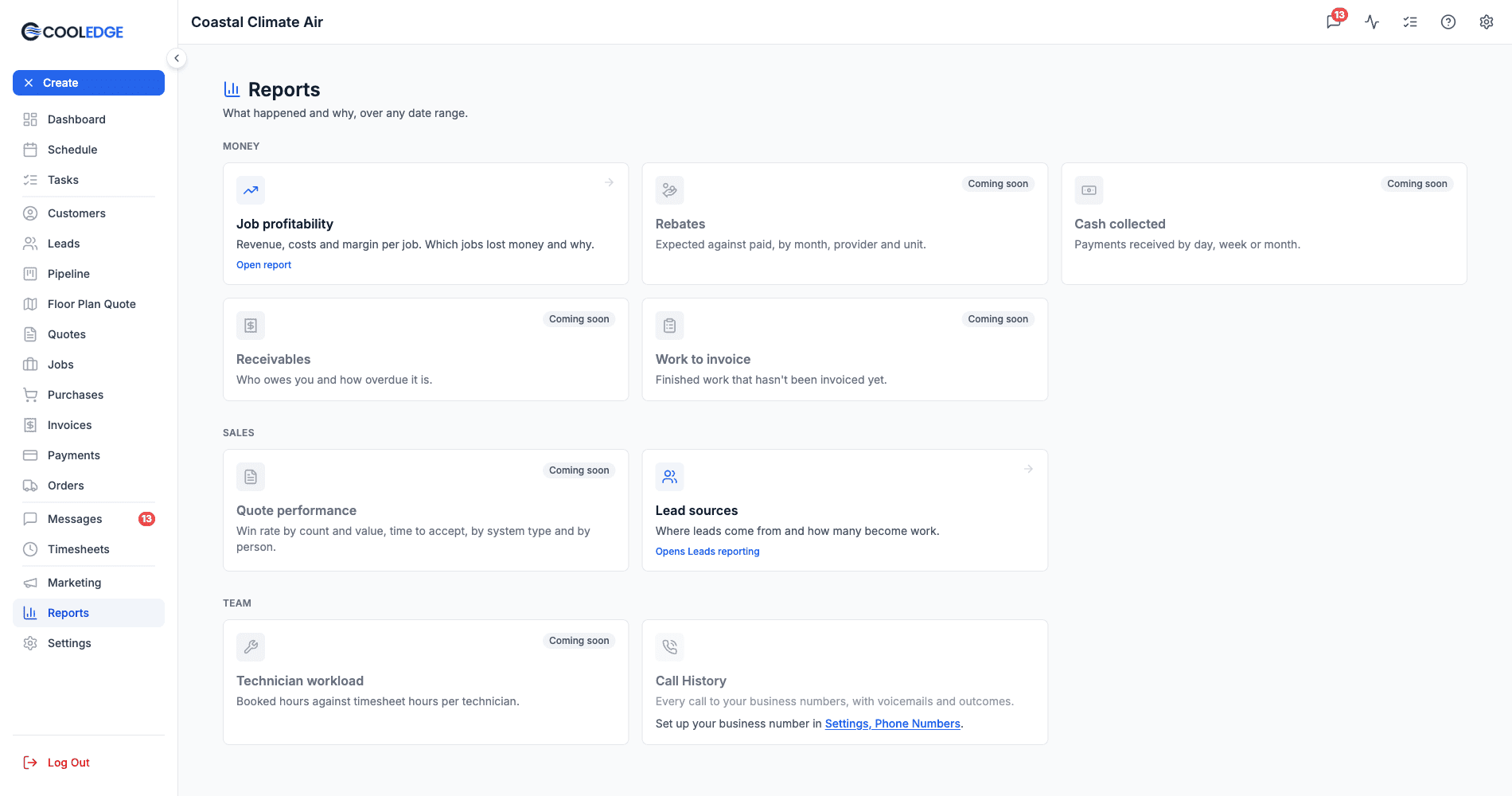
Task: Click the Orders truck icon
Action: pyautogui.click(x=30, y=486)
